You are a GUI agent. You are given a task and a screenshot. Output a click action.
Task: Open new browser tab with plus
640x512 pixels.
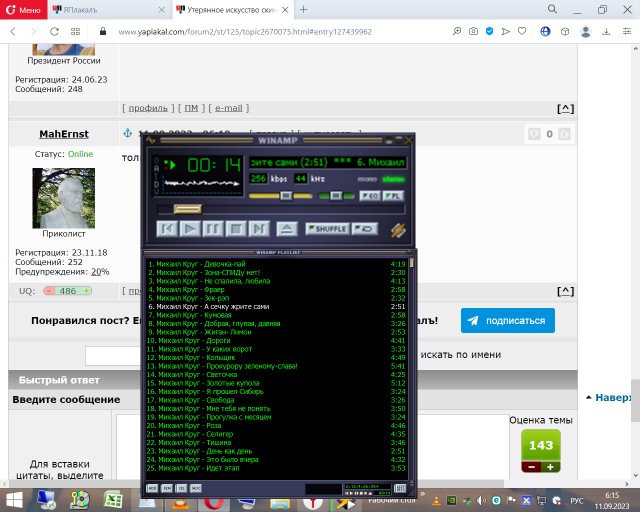point(303,9)
